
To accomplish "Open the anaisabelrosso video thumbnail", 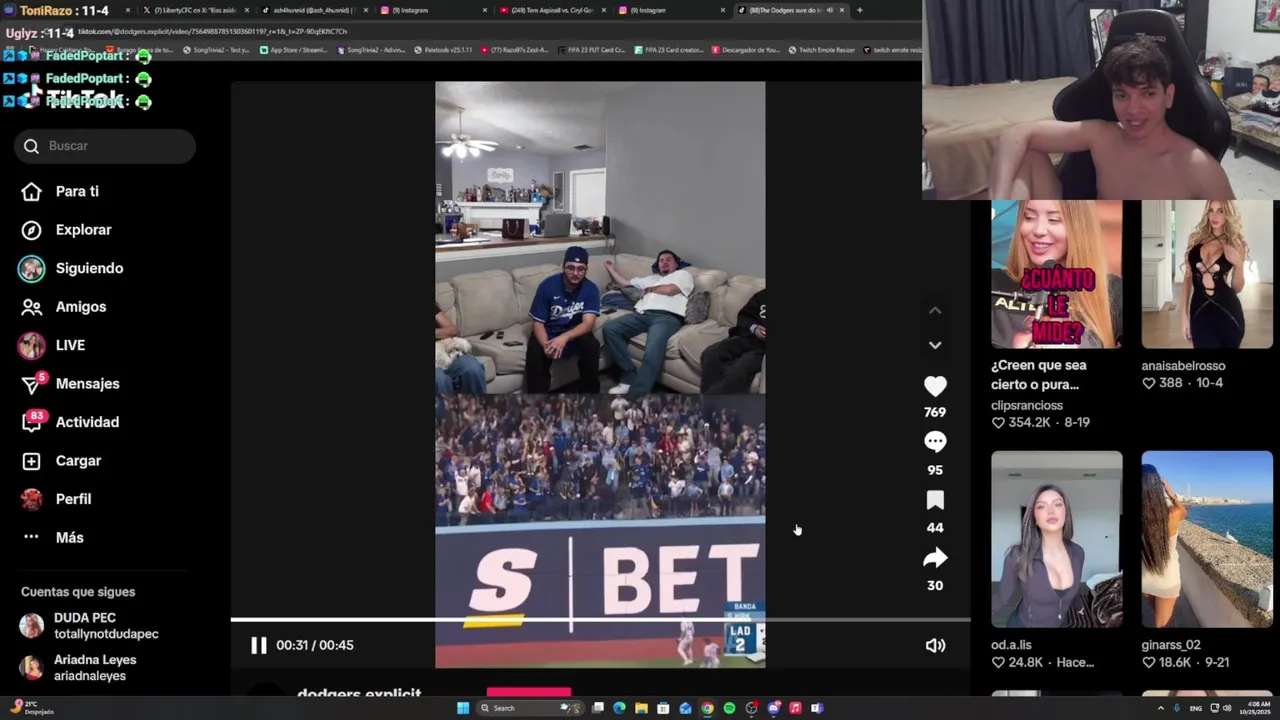I will click(x=1207, y=274).
